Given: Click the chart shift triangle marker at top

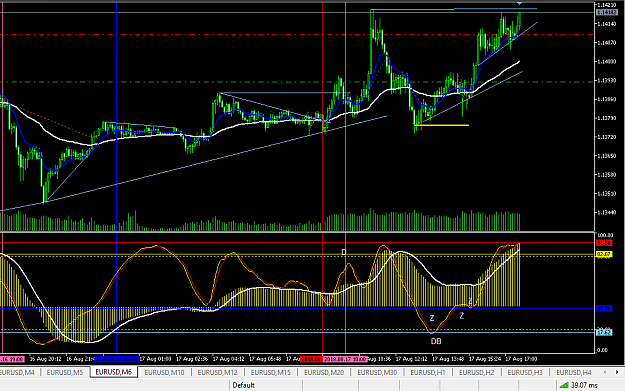Looking at the screenshot, I should [519, 3].
